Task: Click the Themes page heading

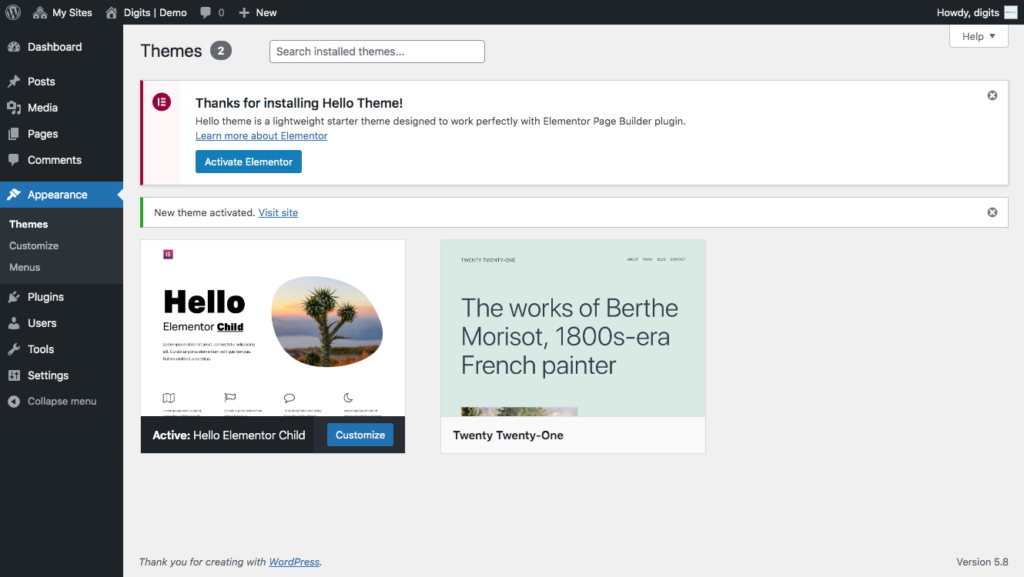Action: click(x=171, y=51)
